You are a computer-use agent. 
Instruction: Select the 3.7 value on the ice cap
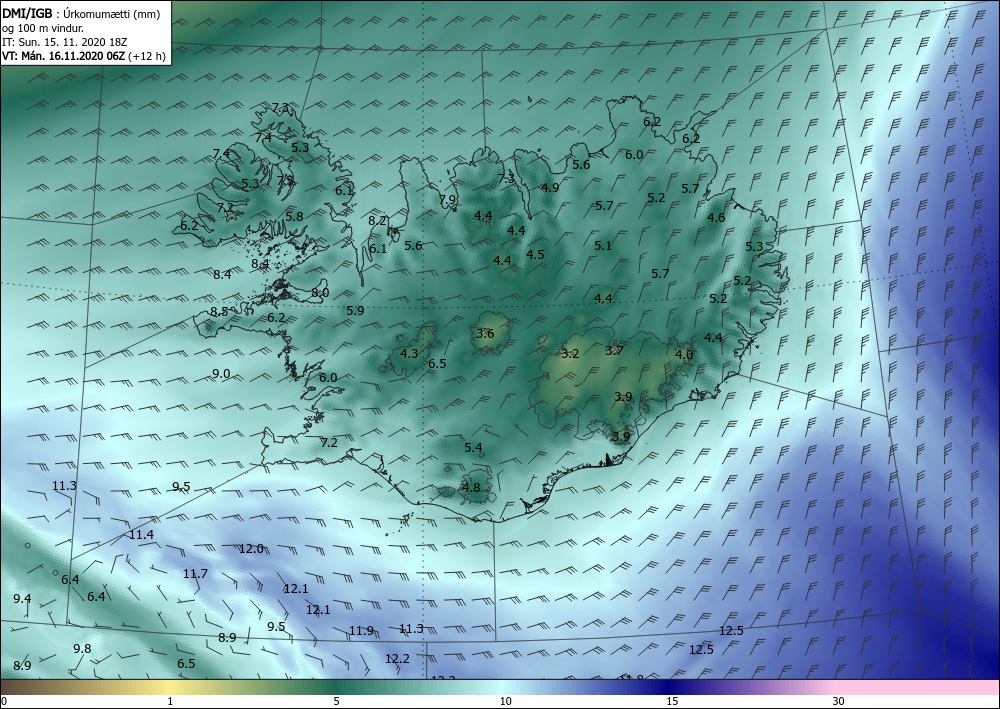tap(614, 350)
